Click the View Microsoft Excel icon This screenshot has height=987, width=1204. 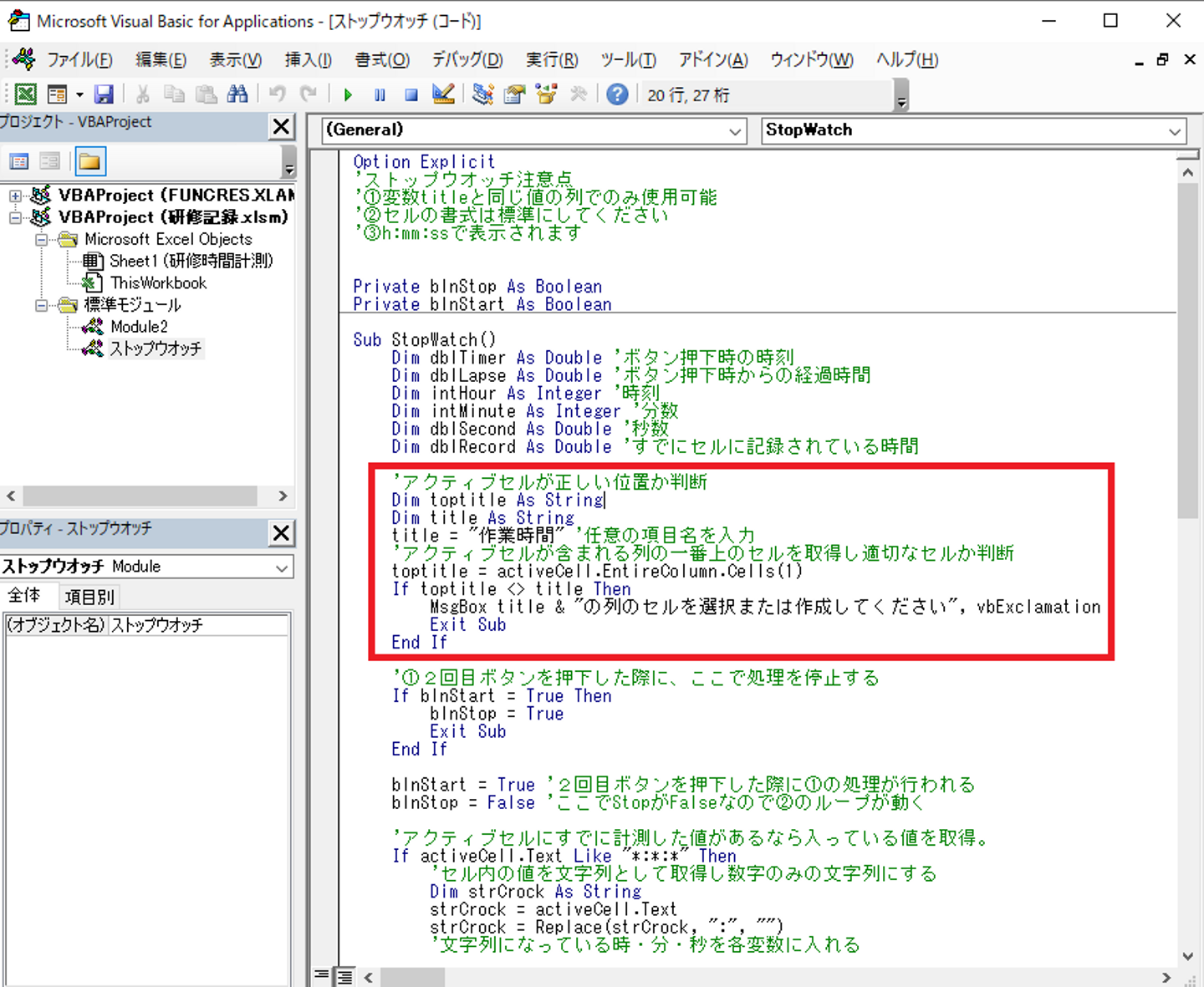click(26, 94)
